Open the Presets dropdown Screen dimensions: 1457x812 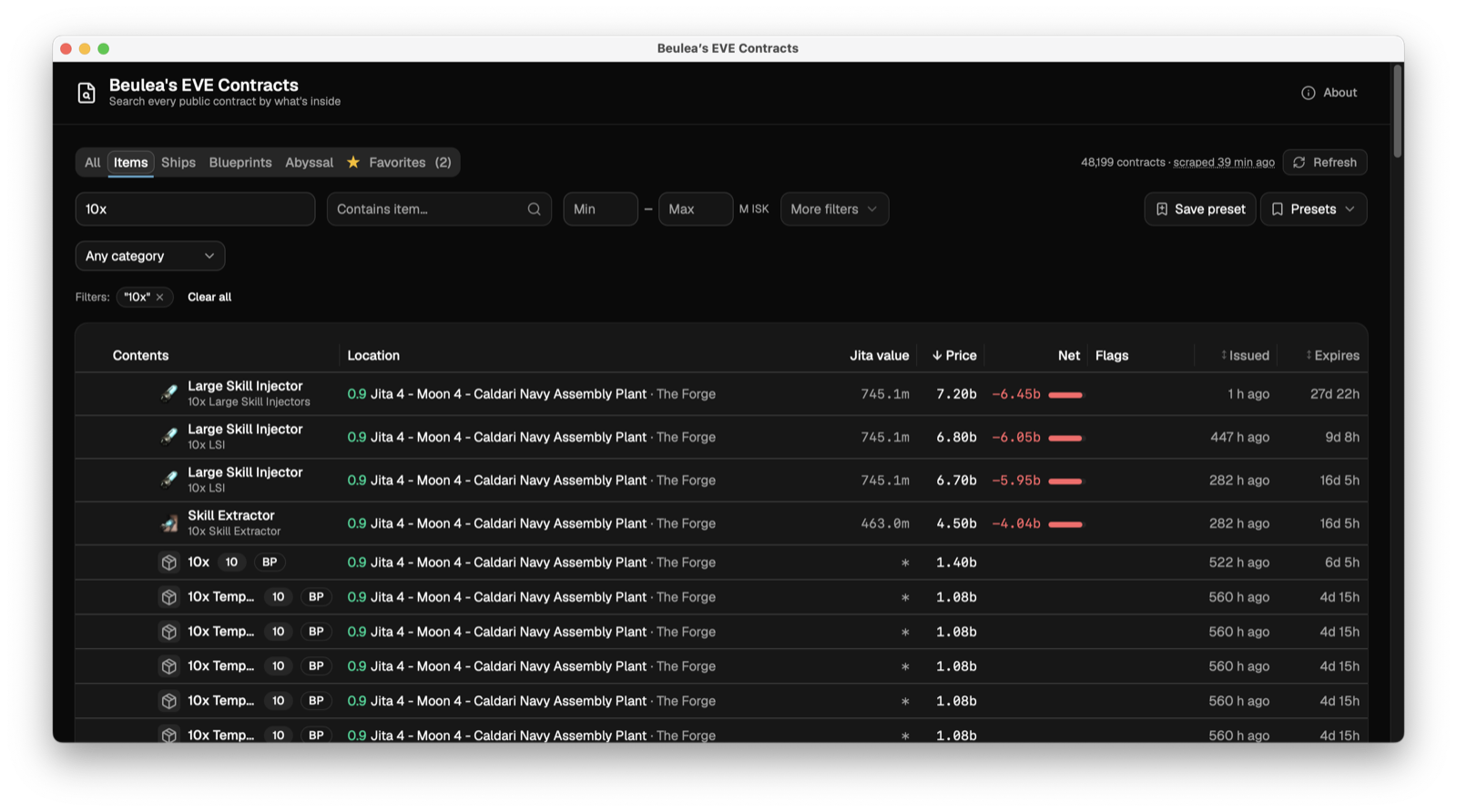click(1313, 209)
